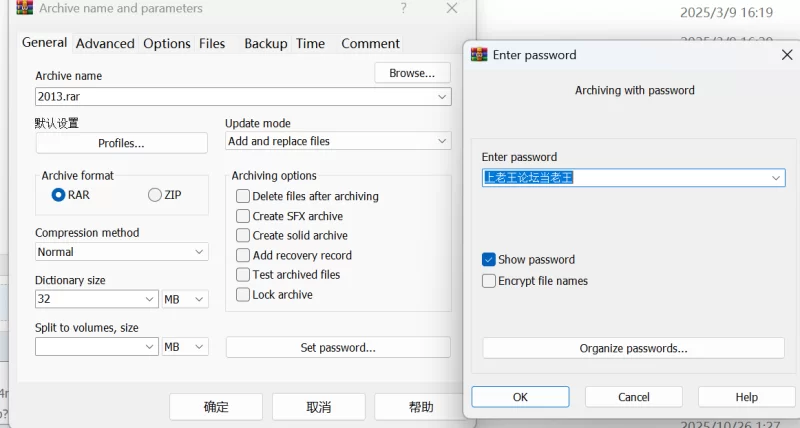Enable Create SFX archive option
The width and height of the screenshot is (800, 428).
point(243,216)
